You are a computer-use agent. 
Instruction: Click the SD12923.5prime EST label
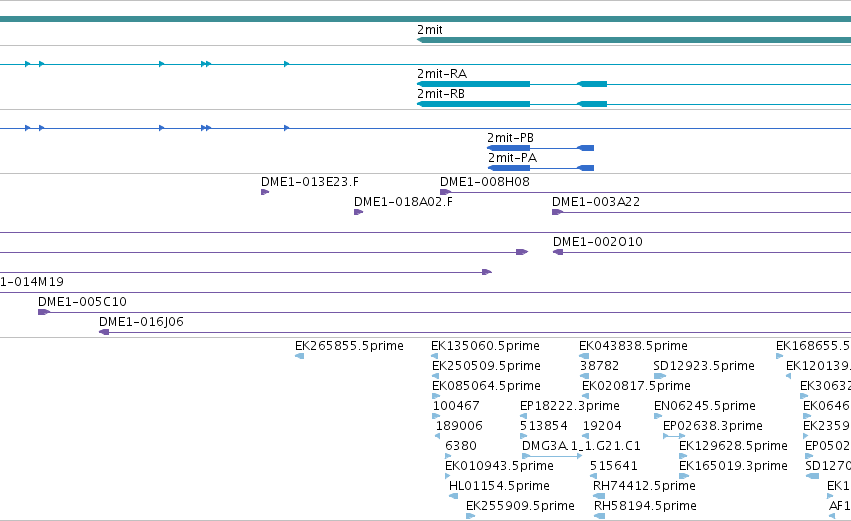click(704, 366)
